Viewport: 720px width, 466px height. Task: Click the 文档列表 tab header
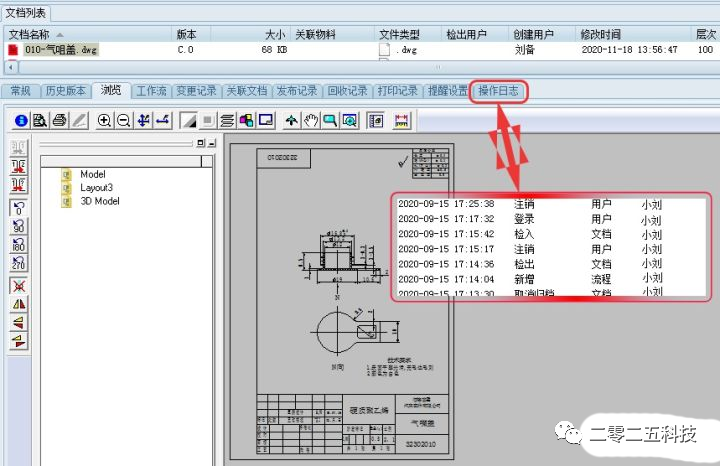26,13
